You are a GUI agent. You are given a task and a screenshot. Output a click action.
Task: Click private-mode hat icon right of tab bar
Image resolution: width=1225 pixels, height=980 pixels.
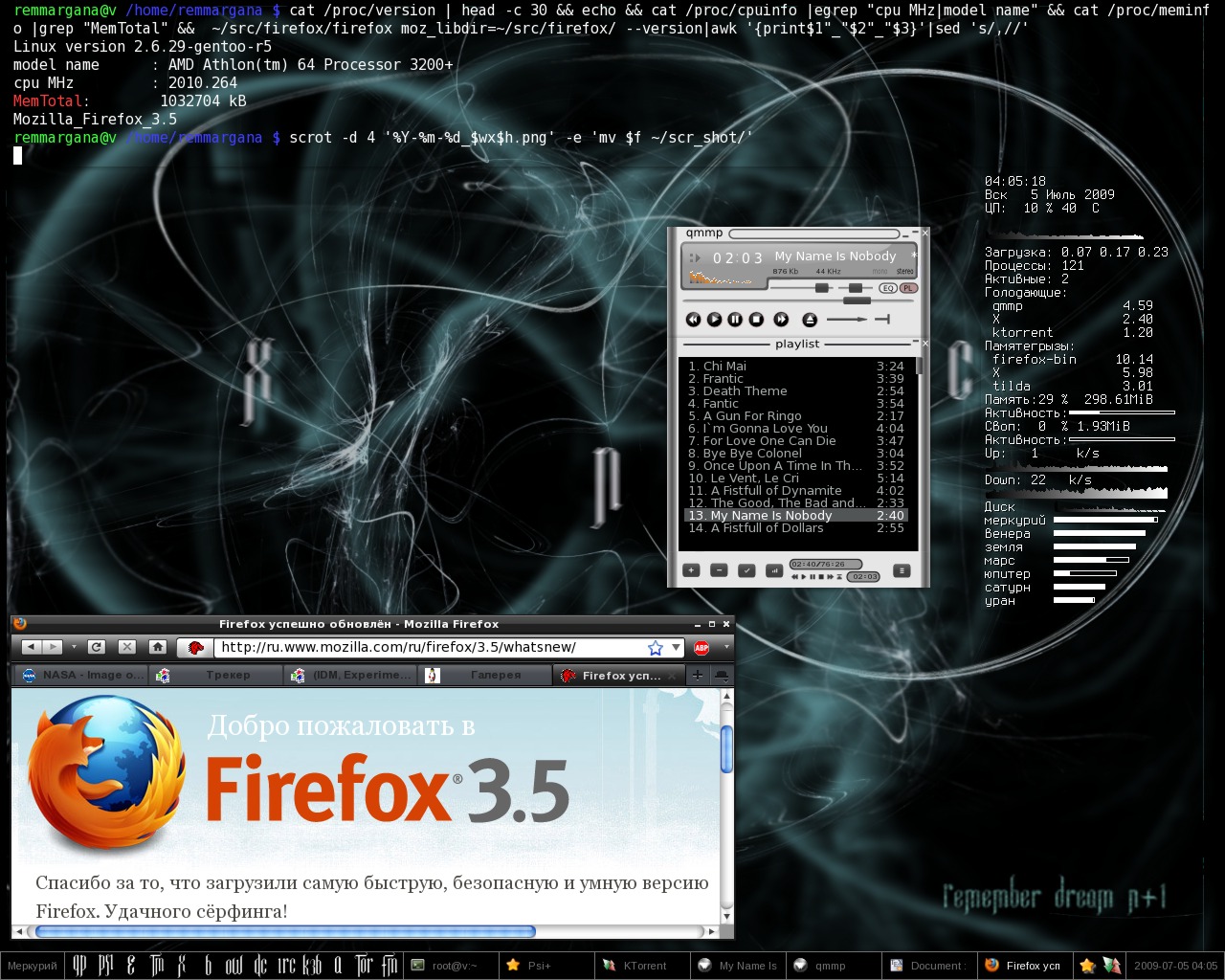point(722,676)
